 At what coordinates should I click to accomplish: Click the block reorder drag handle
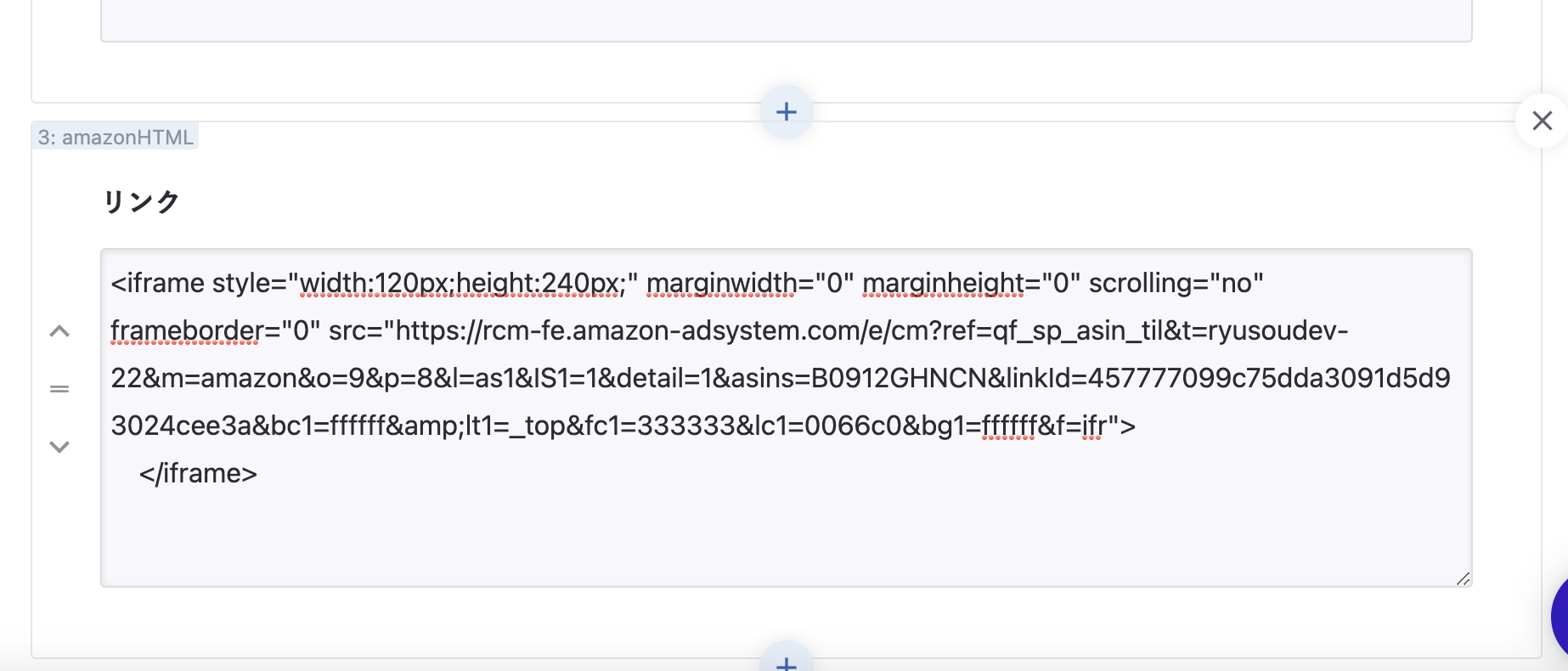(59, 389)
